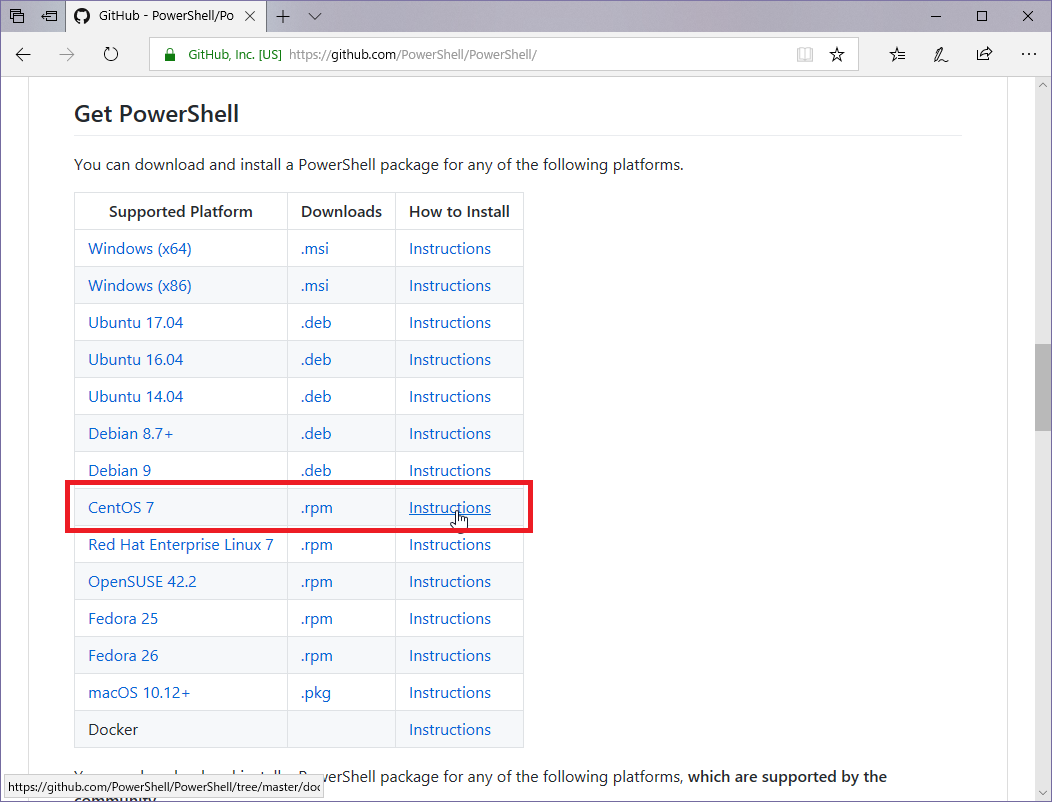1052x802 pixels.
Task: Open Windows (x64) platform link
Action: coord(140,248)
